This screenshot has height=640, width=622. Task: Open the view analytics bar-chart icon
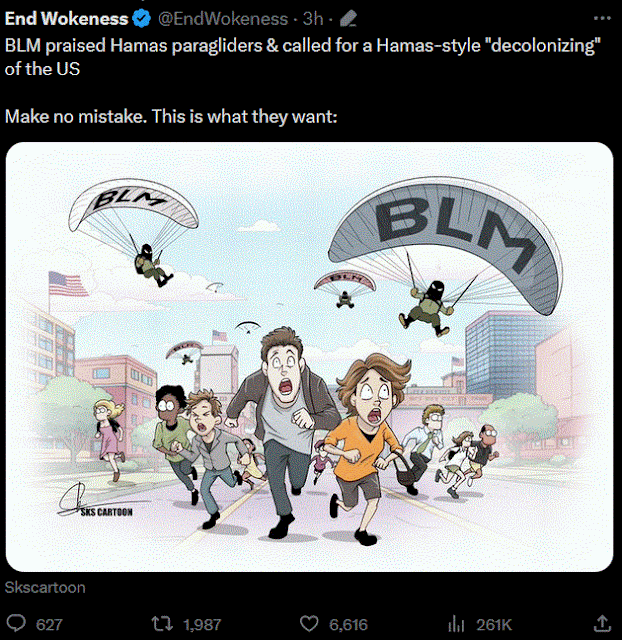click(456, 624)
